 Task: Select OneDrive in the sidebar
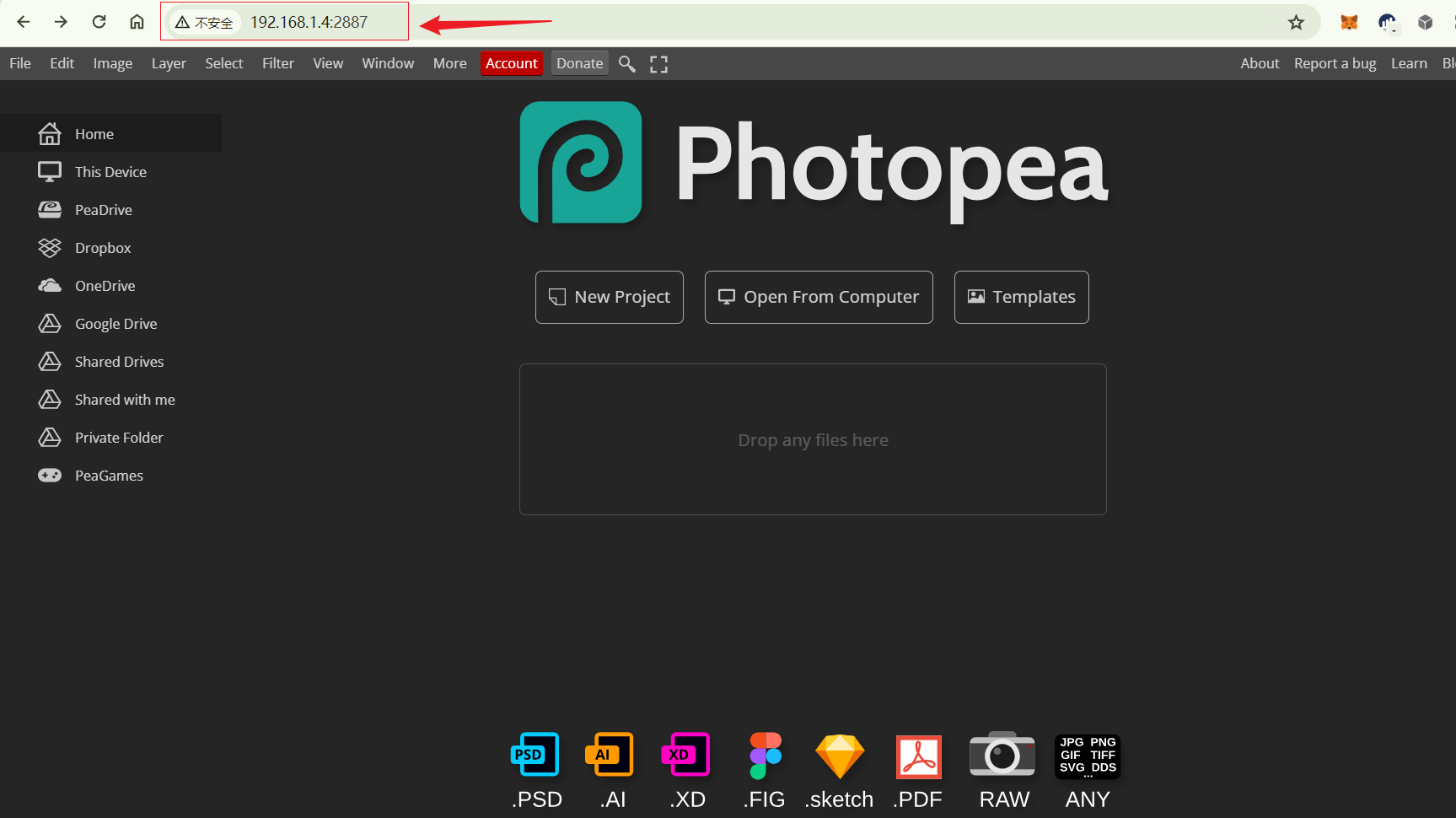(x=110, y=285)
